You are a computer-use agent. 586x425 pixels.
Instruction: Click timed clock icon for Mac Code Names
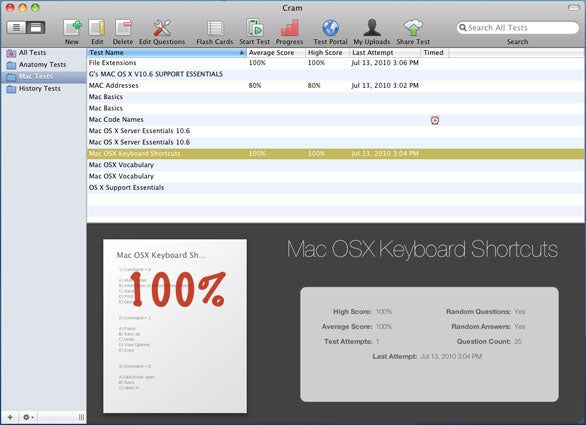click(x=435, y=120)
